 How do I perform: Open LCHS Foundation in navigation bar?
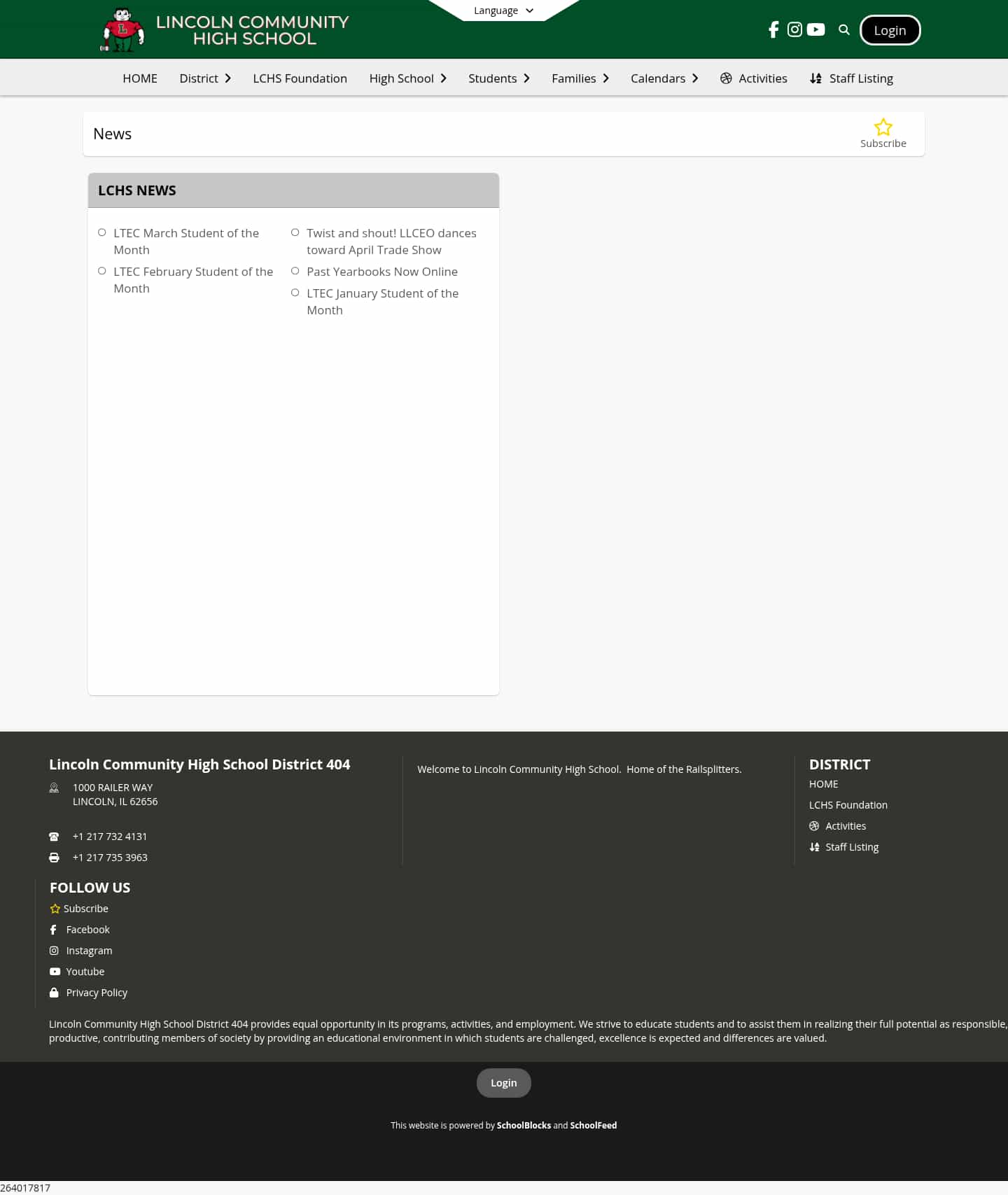tap(300, 78)
